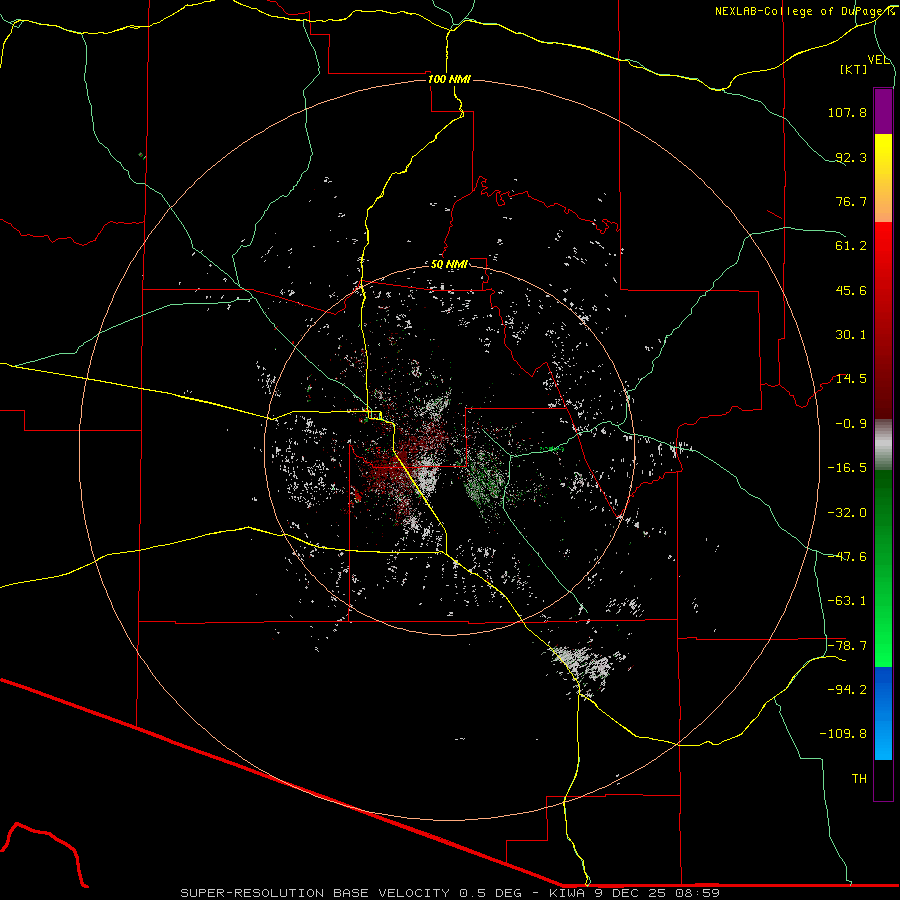
Task: Select the 92.3 velocity scale label
Action: point(851,157)
